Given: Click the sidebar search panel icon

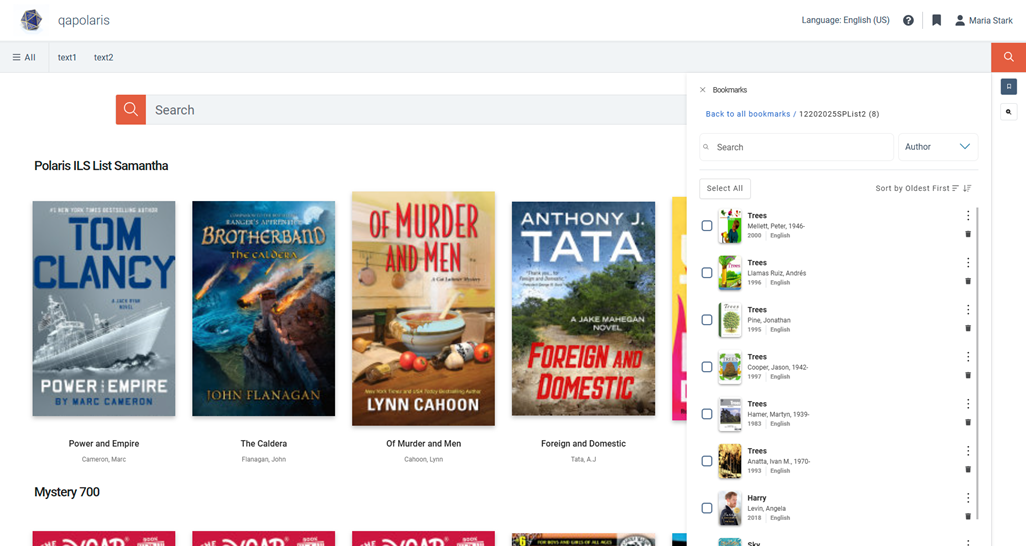Looking at the screenshot, I should [x=1008, y=112].
